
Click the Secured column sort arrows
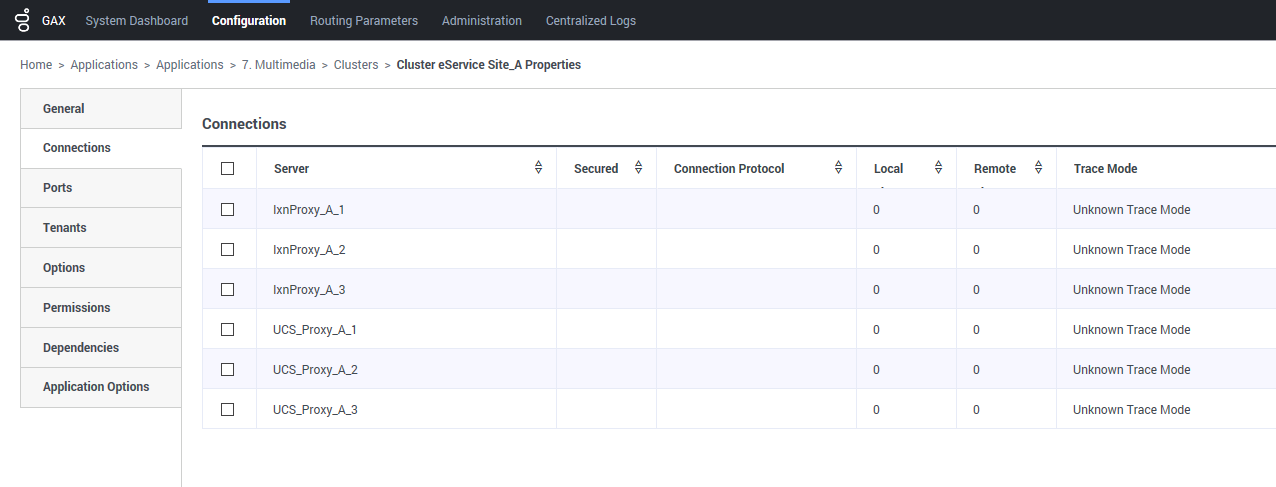coord(638,168)
